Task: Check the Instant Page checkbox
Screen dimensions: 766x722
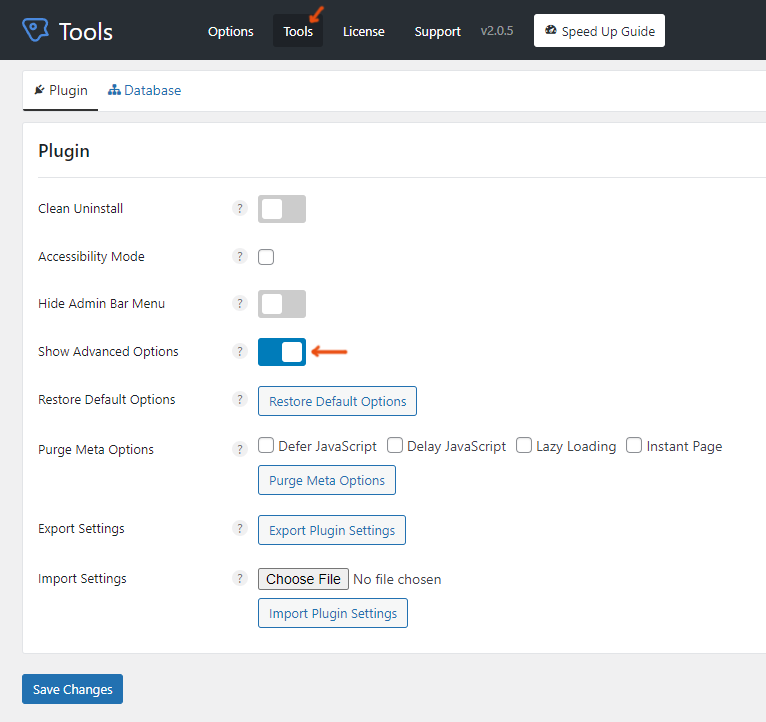Action: tap(634, 446)
